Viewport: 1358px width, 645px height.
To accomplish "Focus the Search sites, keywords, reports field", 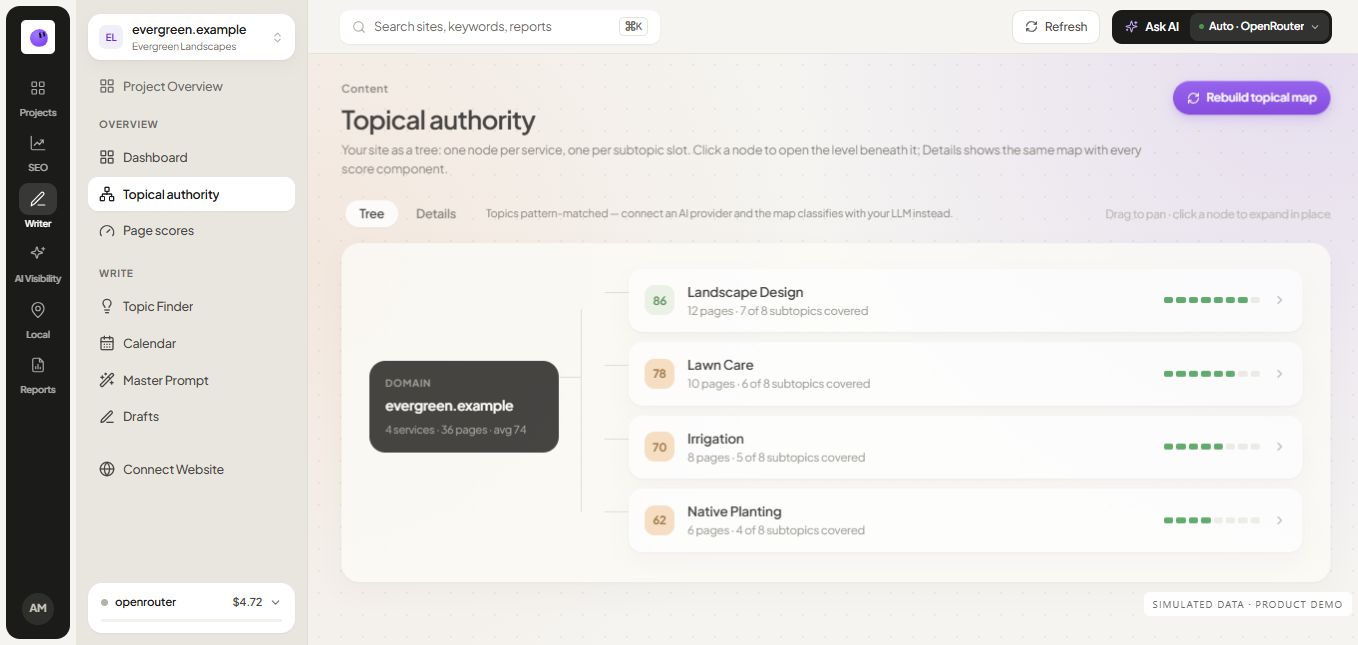I will [x=500, y=27].
